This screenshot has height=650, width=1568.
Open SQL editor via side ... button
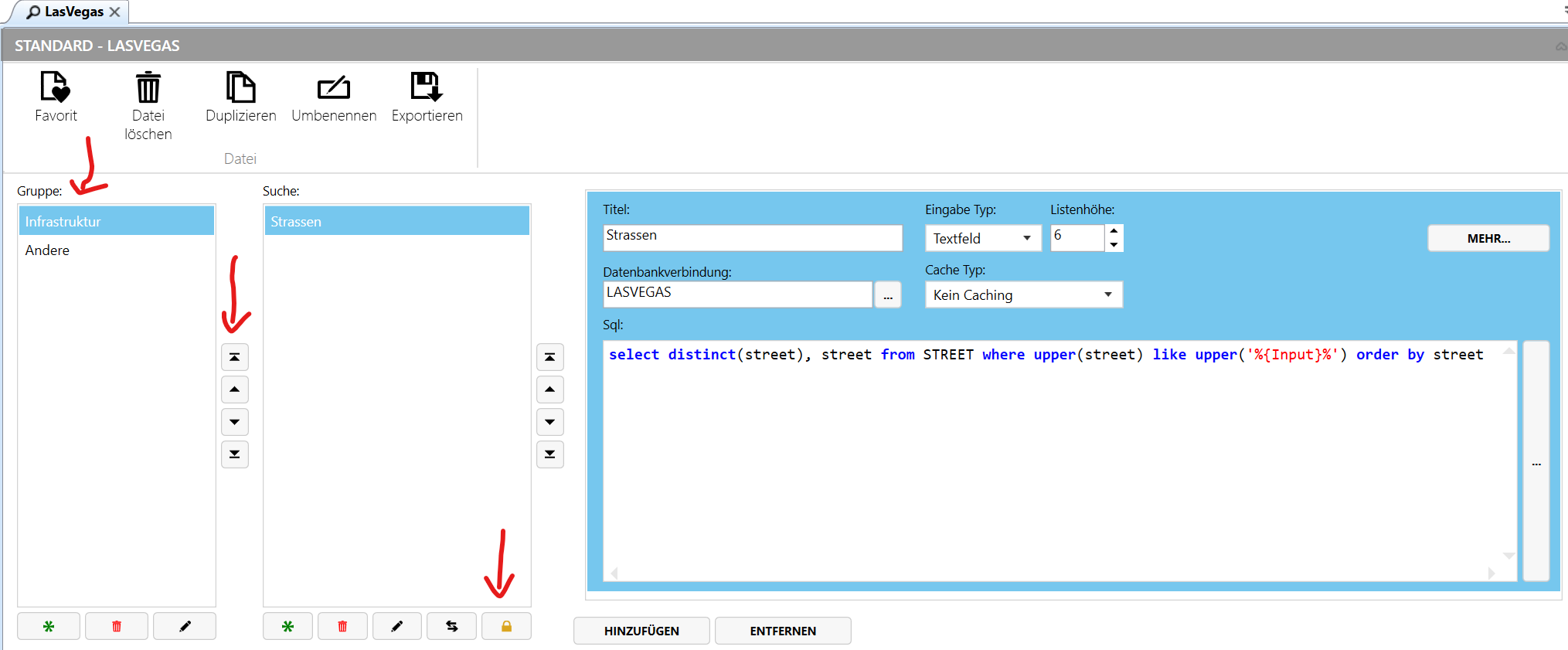click(x=1536, y=461)
